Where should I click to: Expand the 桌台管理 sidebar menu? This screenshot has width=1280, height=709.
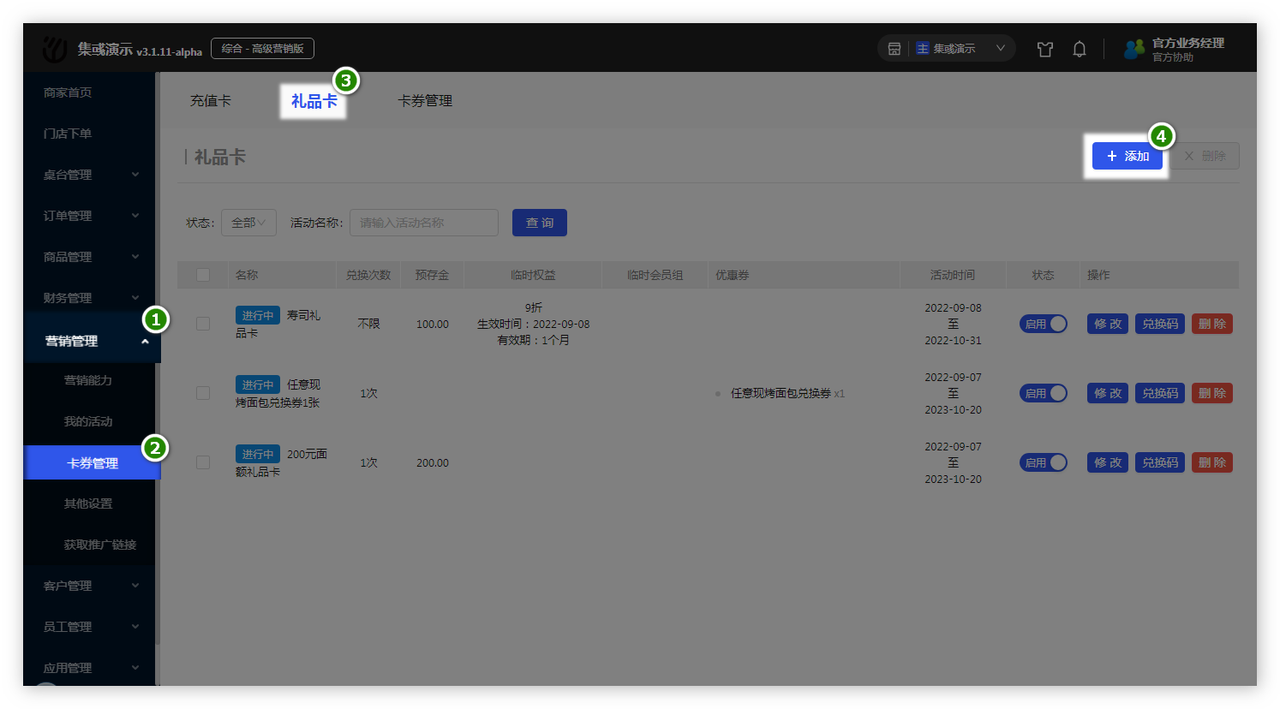tap(90, 174)
